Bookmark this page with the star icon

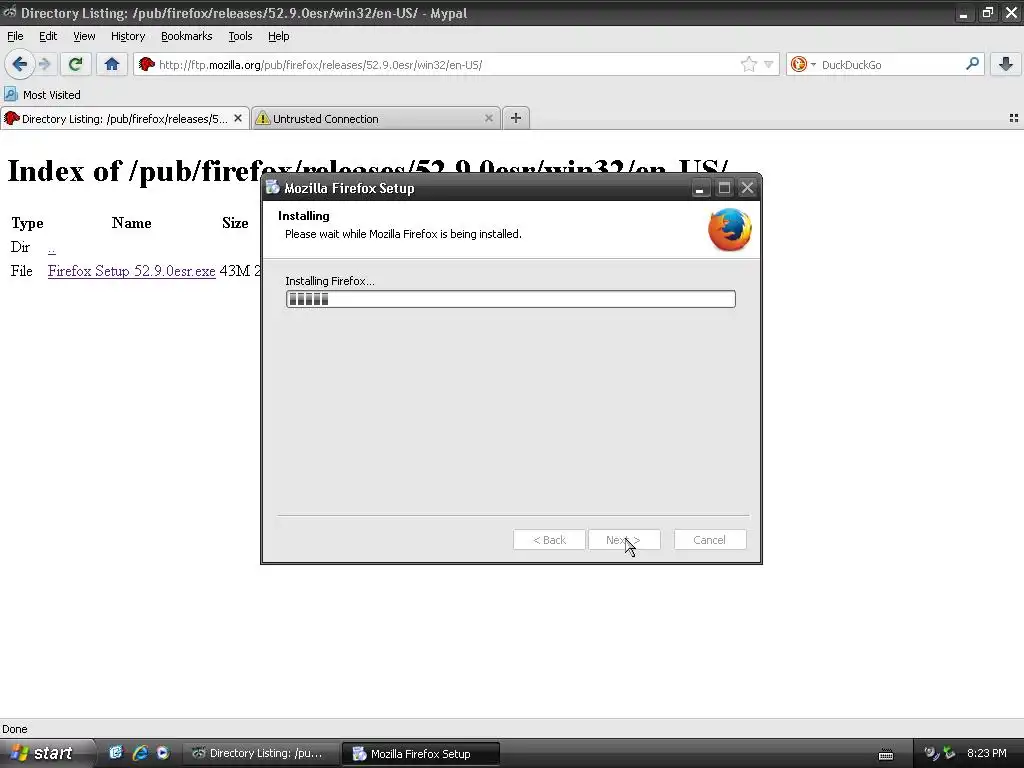click(x=749, y=64)
